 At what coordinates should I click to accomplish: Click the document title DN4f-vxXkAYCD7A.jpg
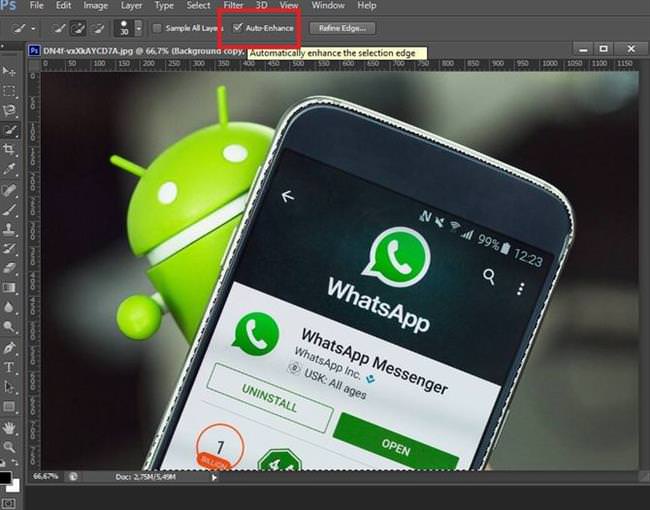[88, 51]
